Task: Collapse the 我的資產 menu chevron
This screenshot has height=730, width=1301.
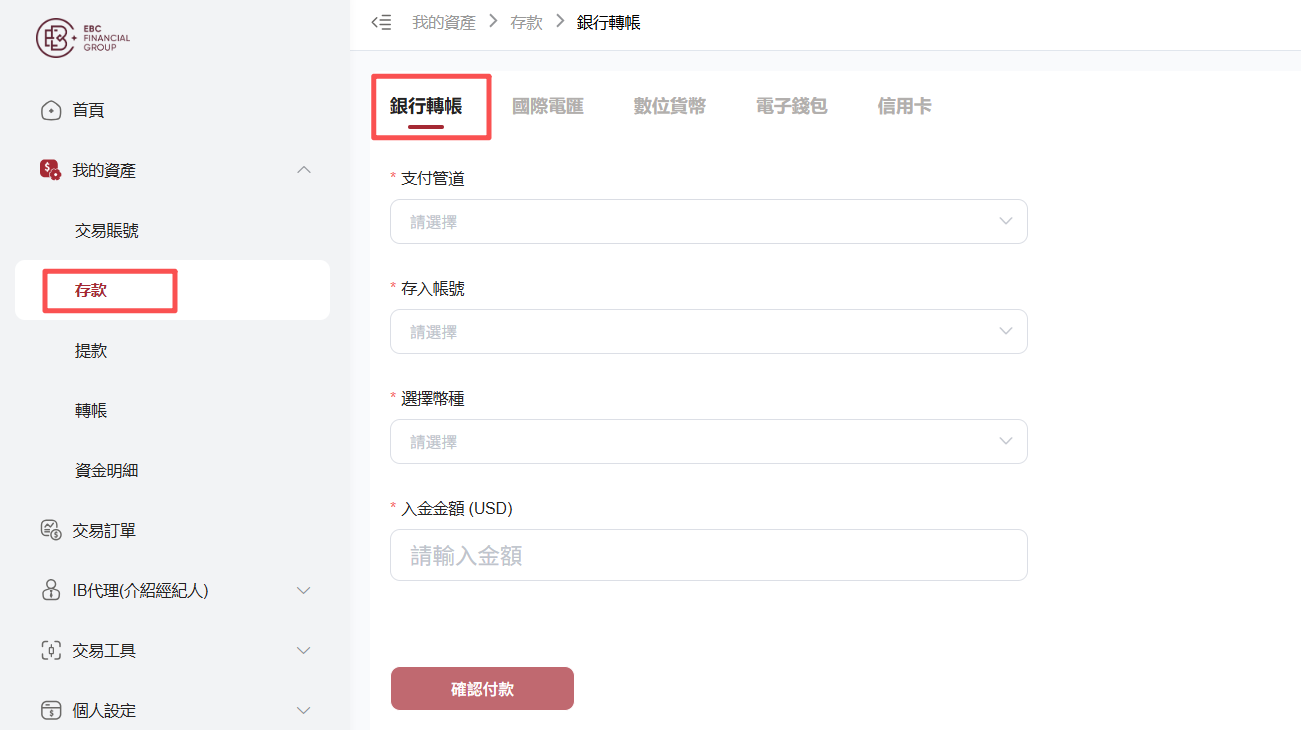Action: (305, 170)
